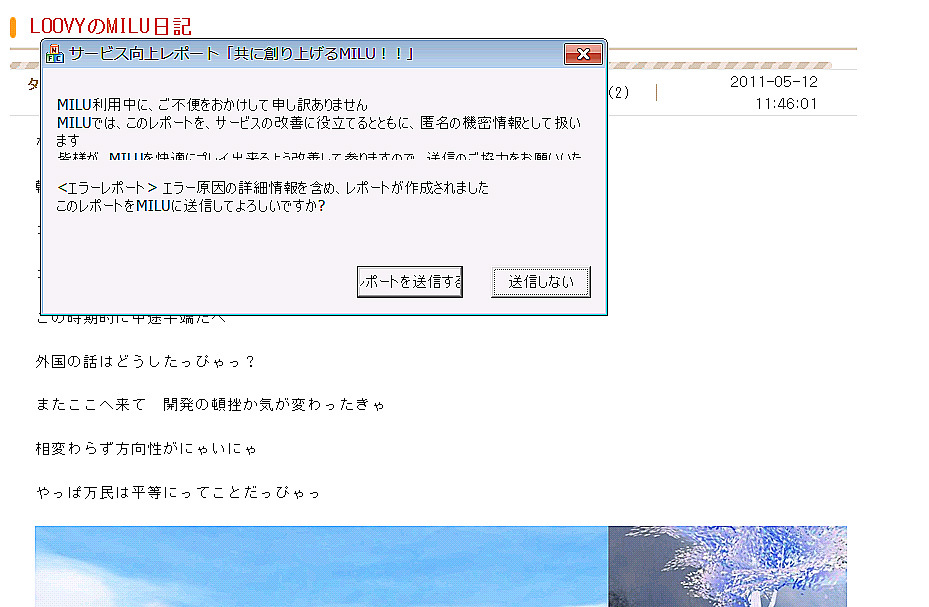Click the 11:46:01 post timestamp
This screenshot has width=929, height=607.
pyautogui.click(x=786, y=103)
